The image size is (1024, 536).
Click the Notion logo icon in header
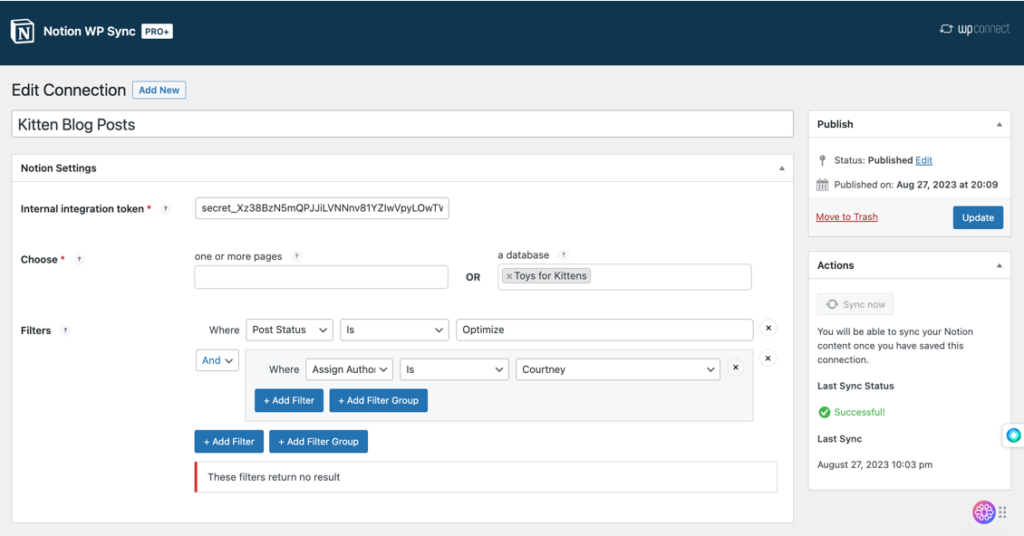pyautogui.click(x=23, y=31)
